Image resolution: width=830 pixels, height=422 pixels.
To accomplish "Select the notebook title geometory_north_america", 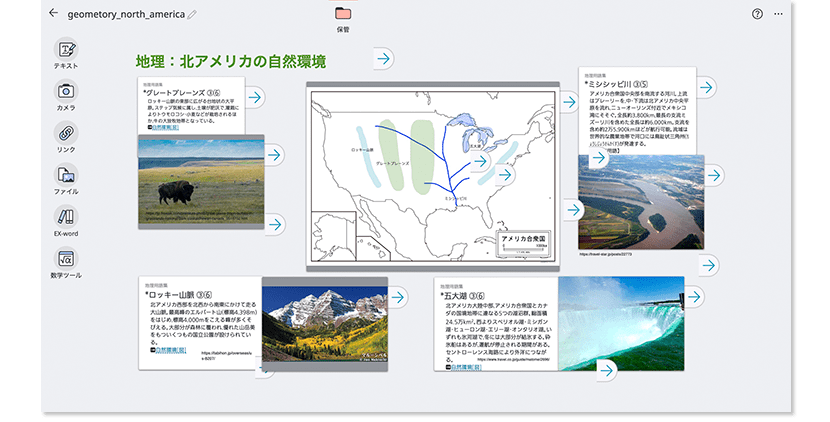I will (x=126, y=14).
